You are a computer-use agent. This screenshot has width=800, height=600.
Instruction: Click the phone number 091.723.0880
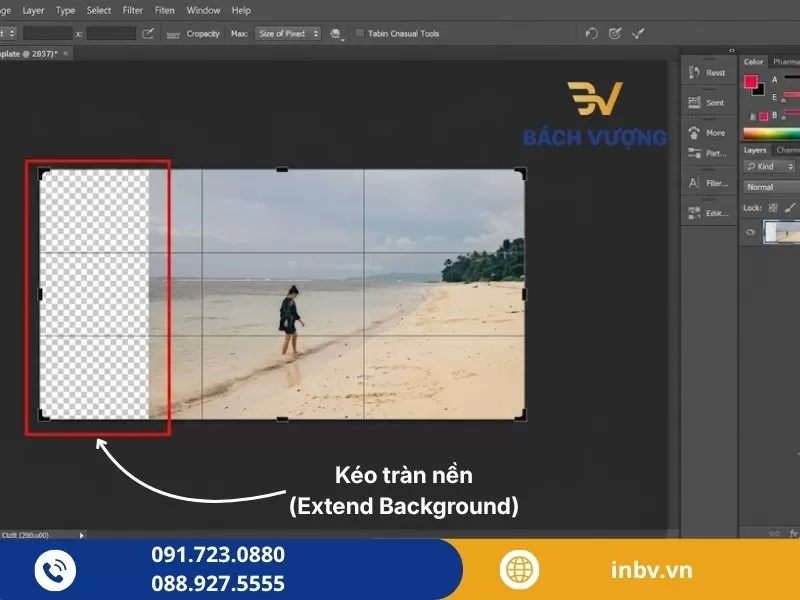click(x=218, y=555)
